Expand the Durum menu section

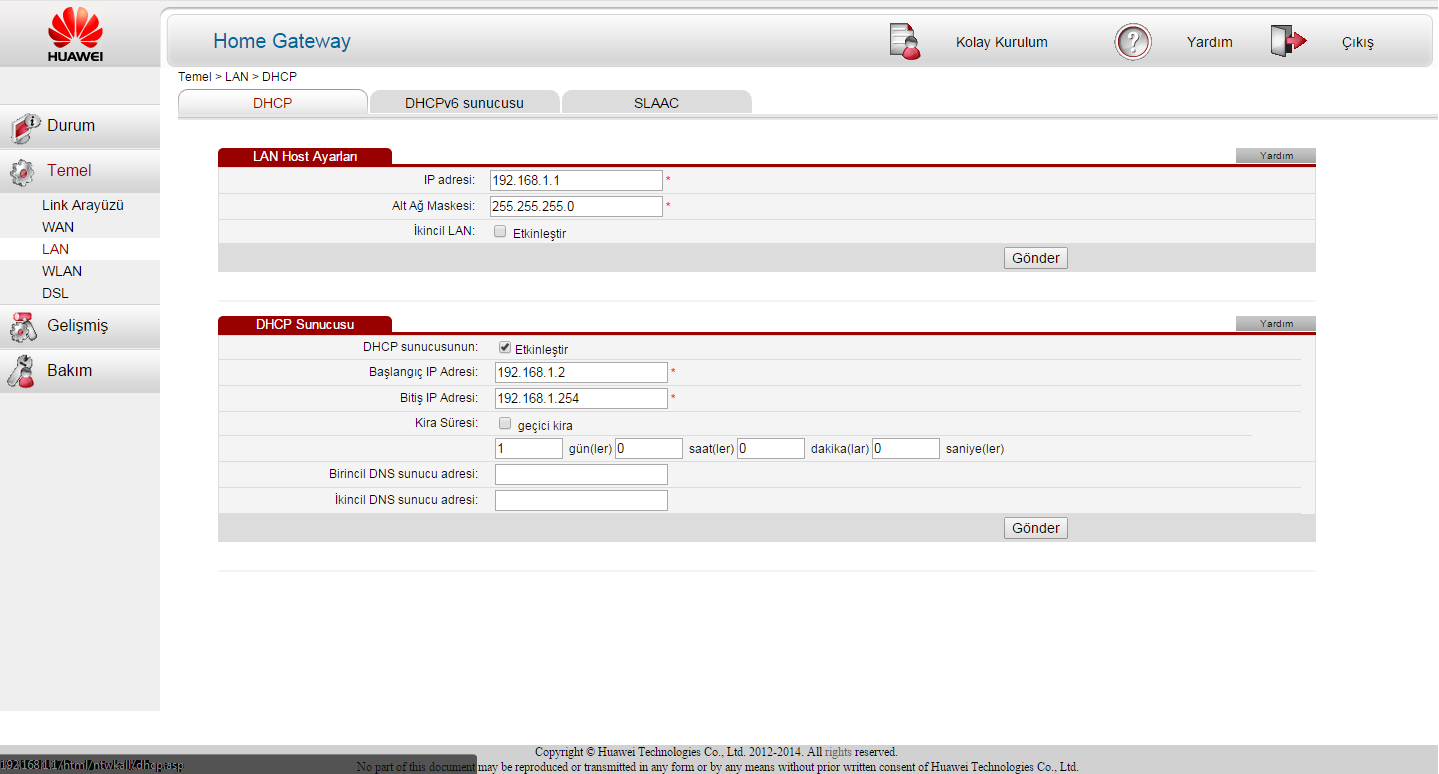pos(80,126)
